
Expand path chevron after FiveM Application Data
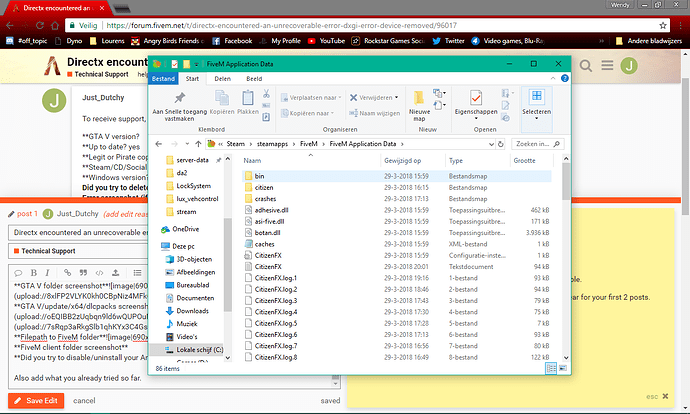(402, 144)
